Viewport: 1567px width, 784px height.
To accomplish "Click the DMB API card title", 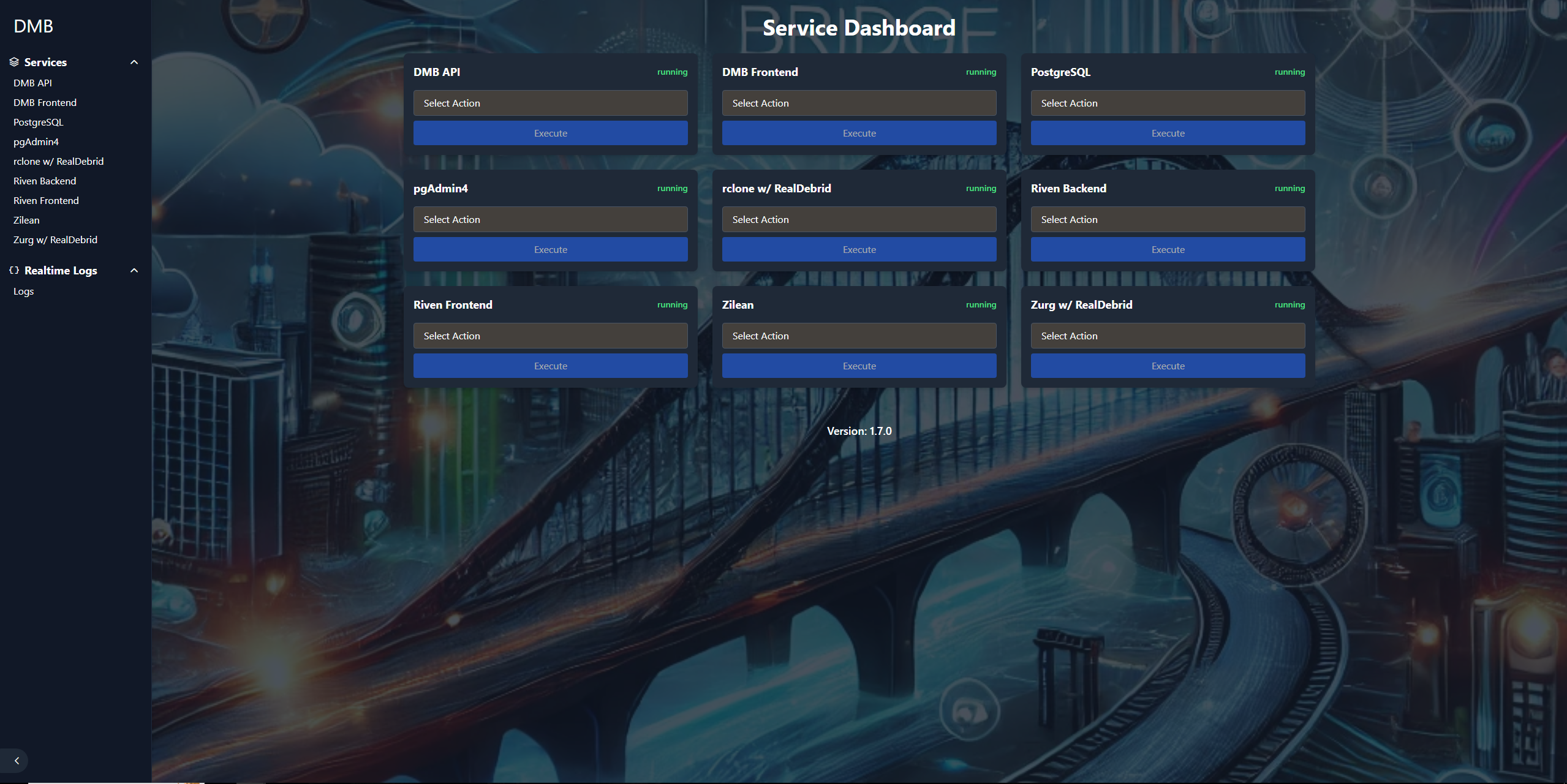I will click(x=436, y=72).
